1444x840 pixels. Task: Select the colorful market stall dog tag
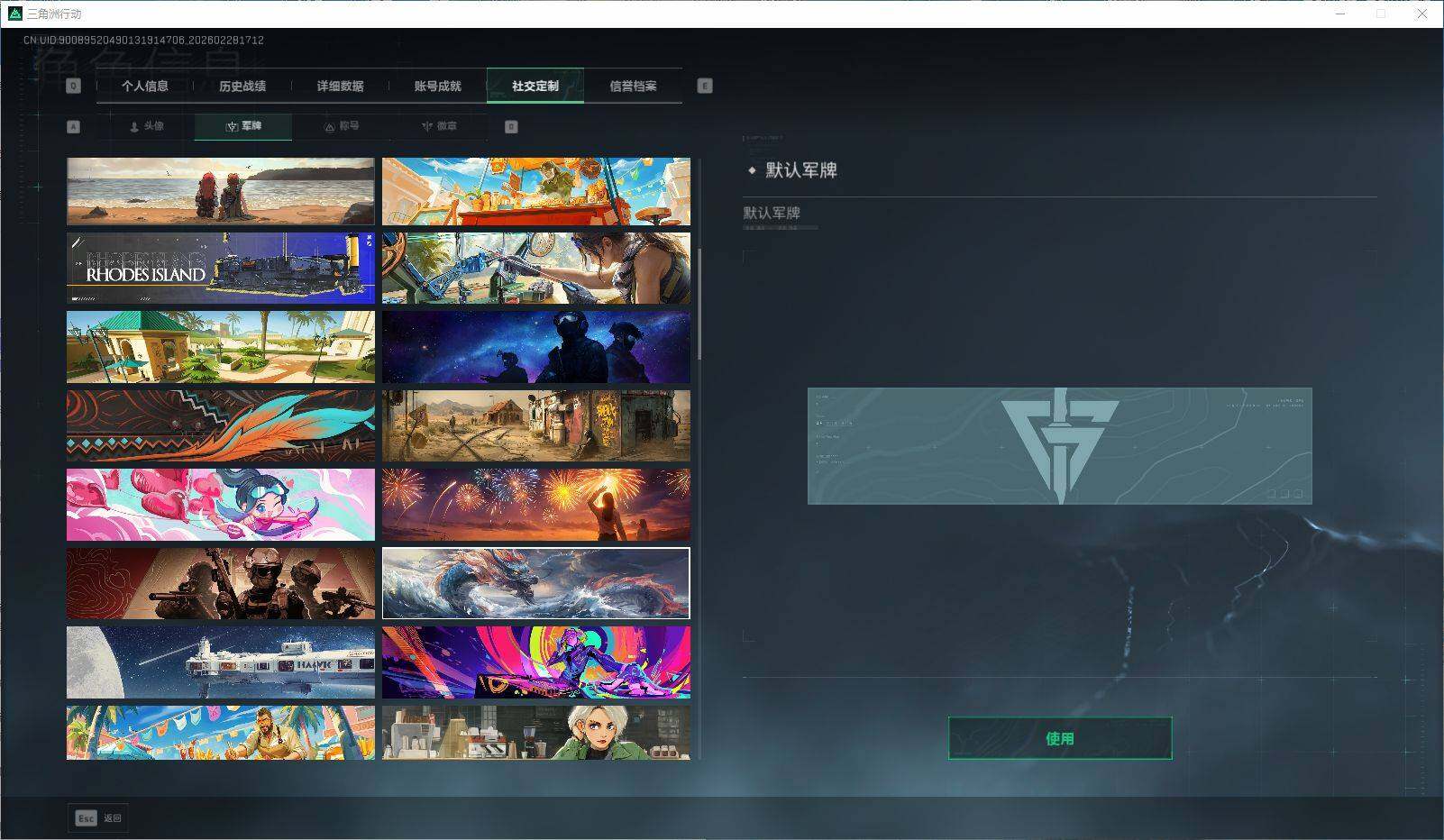click(536, 191)
